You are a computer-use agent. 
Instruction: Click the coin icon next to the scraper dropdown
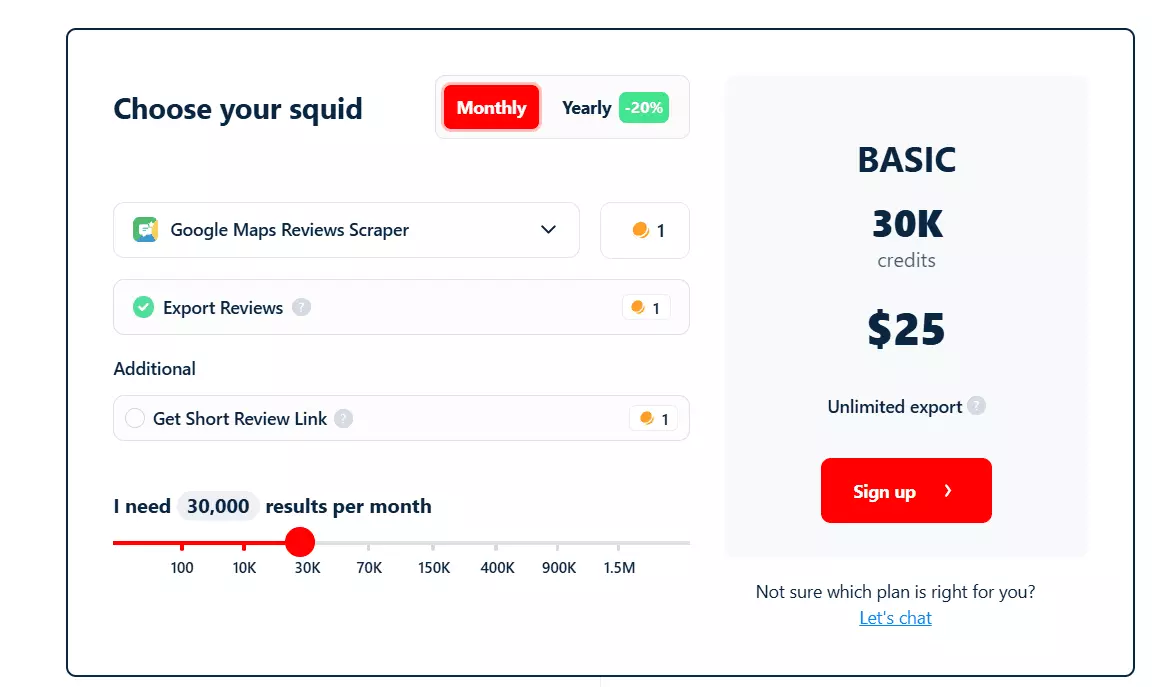pyautogui.click(x=638, y=230)
